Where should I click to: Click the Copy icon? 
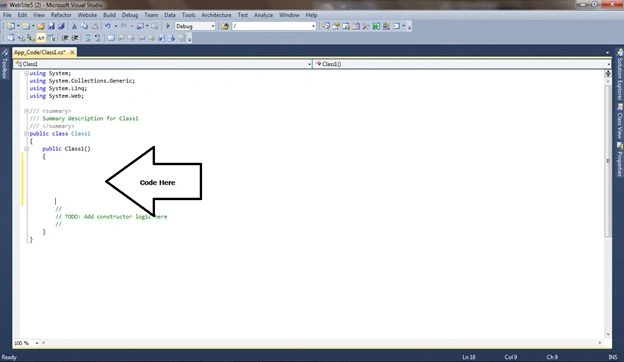[x=84, y=26]
